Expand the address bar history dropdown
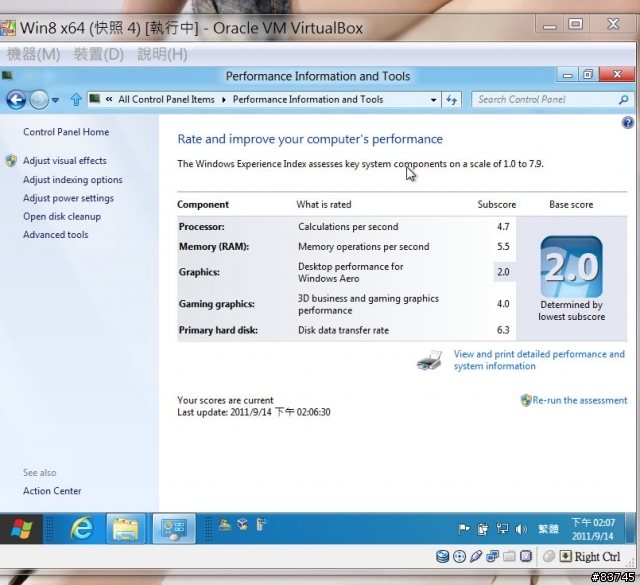 [433, 100]
